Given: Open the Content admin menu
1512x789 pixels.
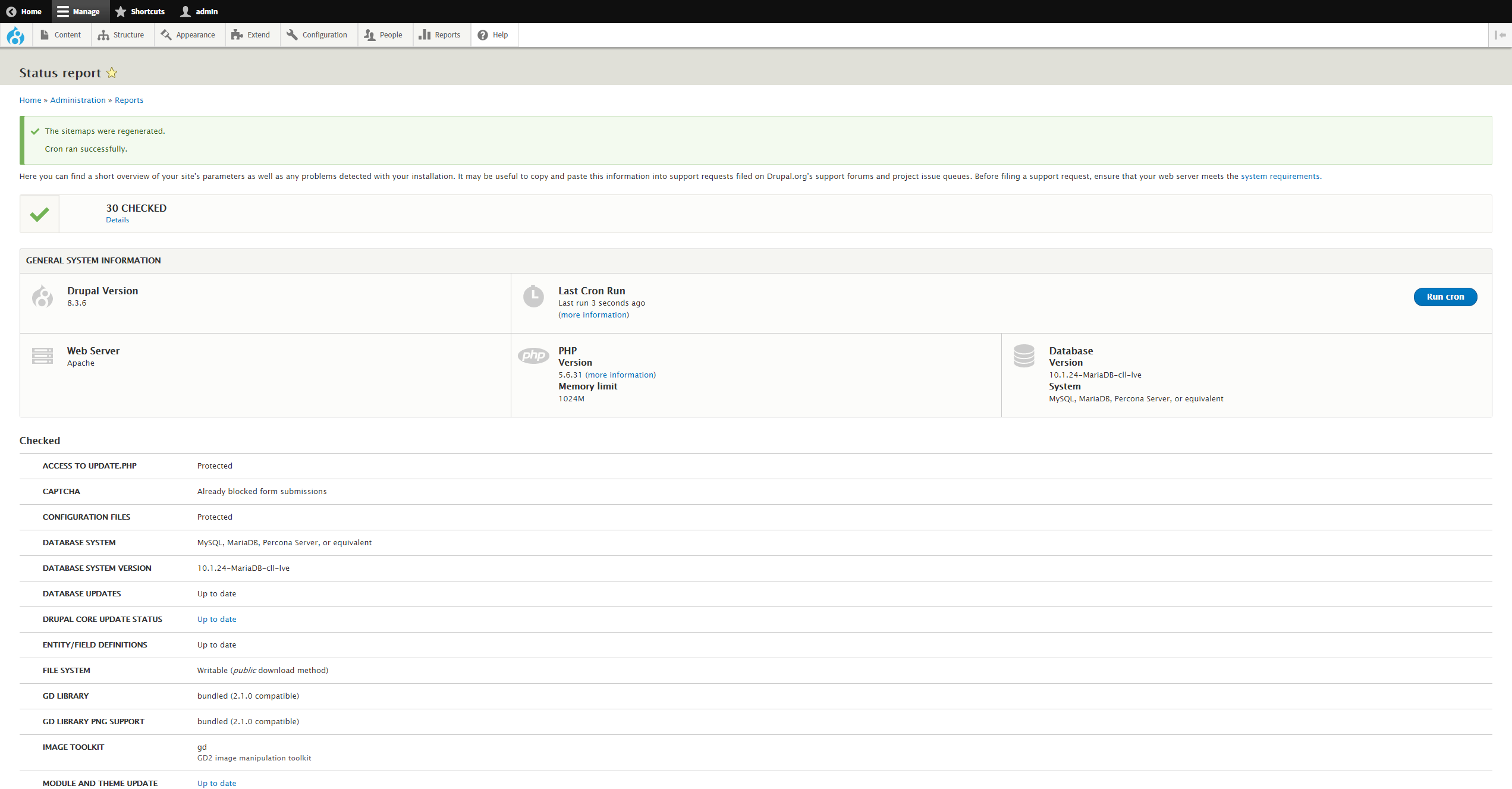Looking at the screenshot, I should [61, 35].
